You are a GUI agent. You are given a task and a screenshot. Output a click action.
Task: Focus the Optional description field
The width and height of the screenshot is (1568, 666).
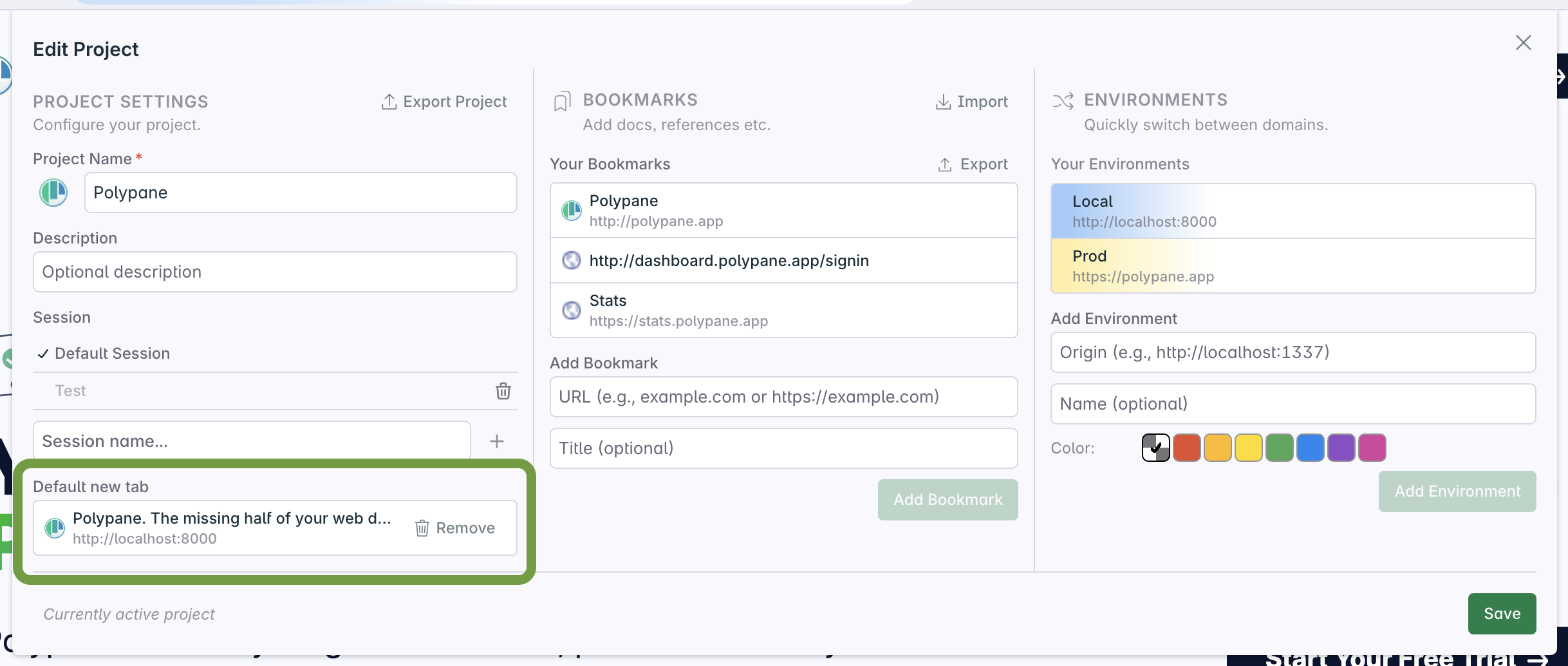click(275, 272)
